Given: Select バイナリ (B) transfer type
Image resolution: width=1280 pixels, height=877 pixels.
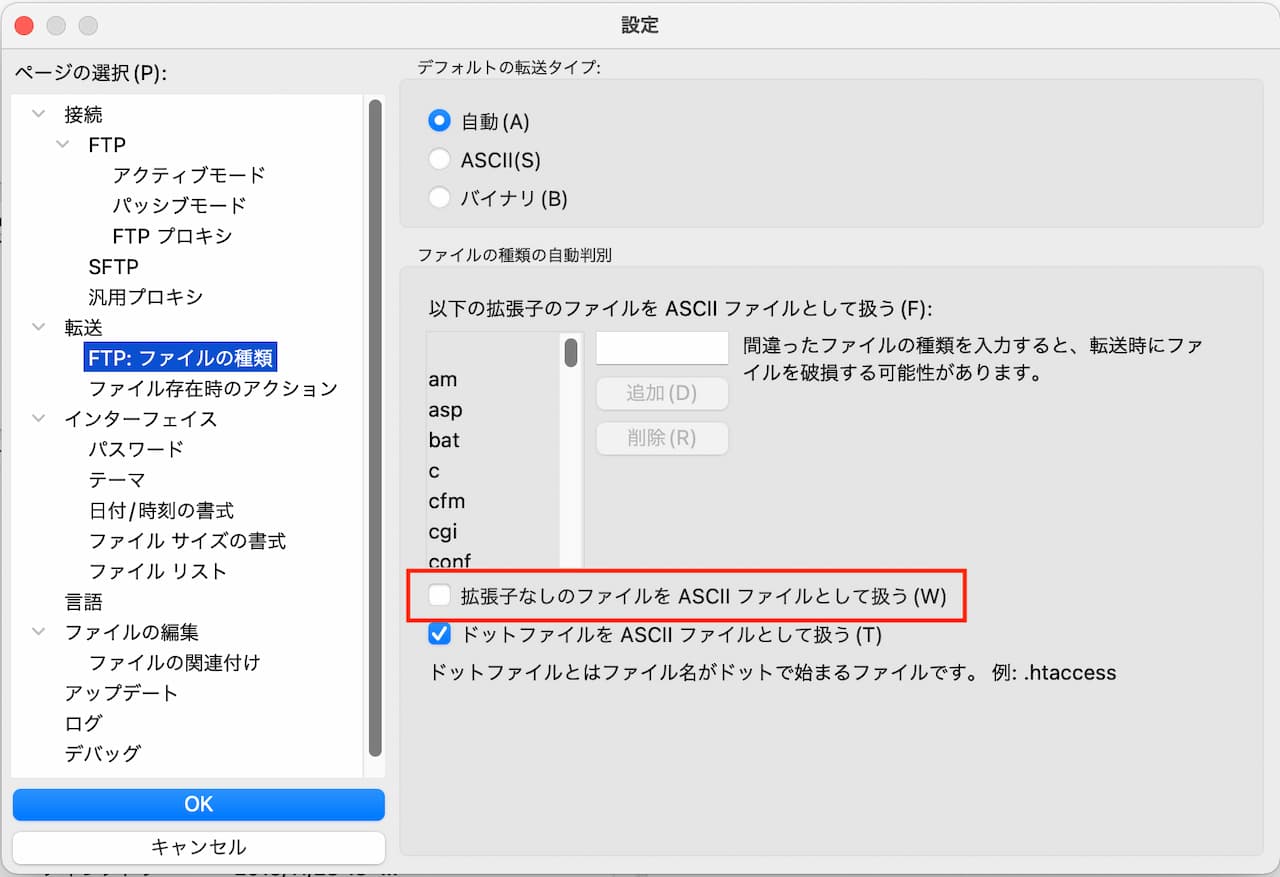Looking at the screenshot, I should (x=439, y=197).
